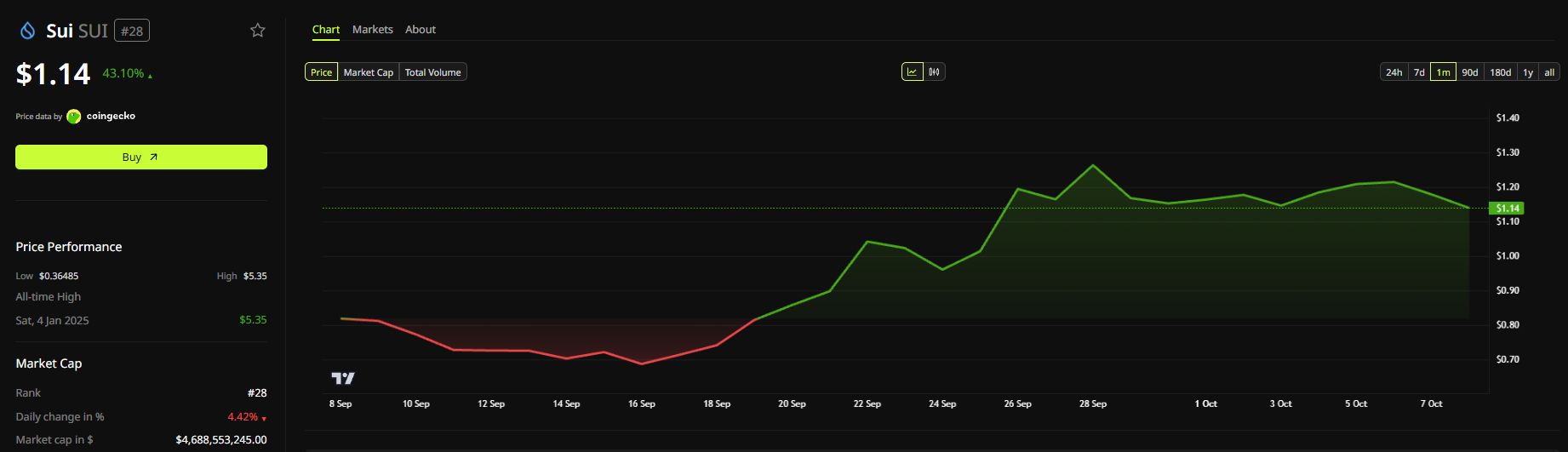Click the $1.40 price axis label
Image resolution: width=1568 pixels, height=452 pixels.
[x=1508, y=118]
